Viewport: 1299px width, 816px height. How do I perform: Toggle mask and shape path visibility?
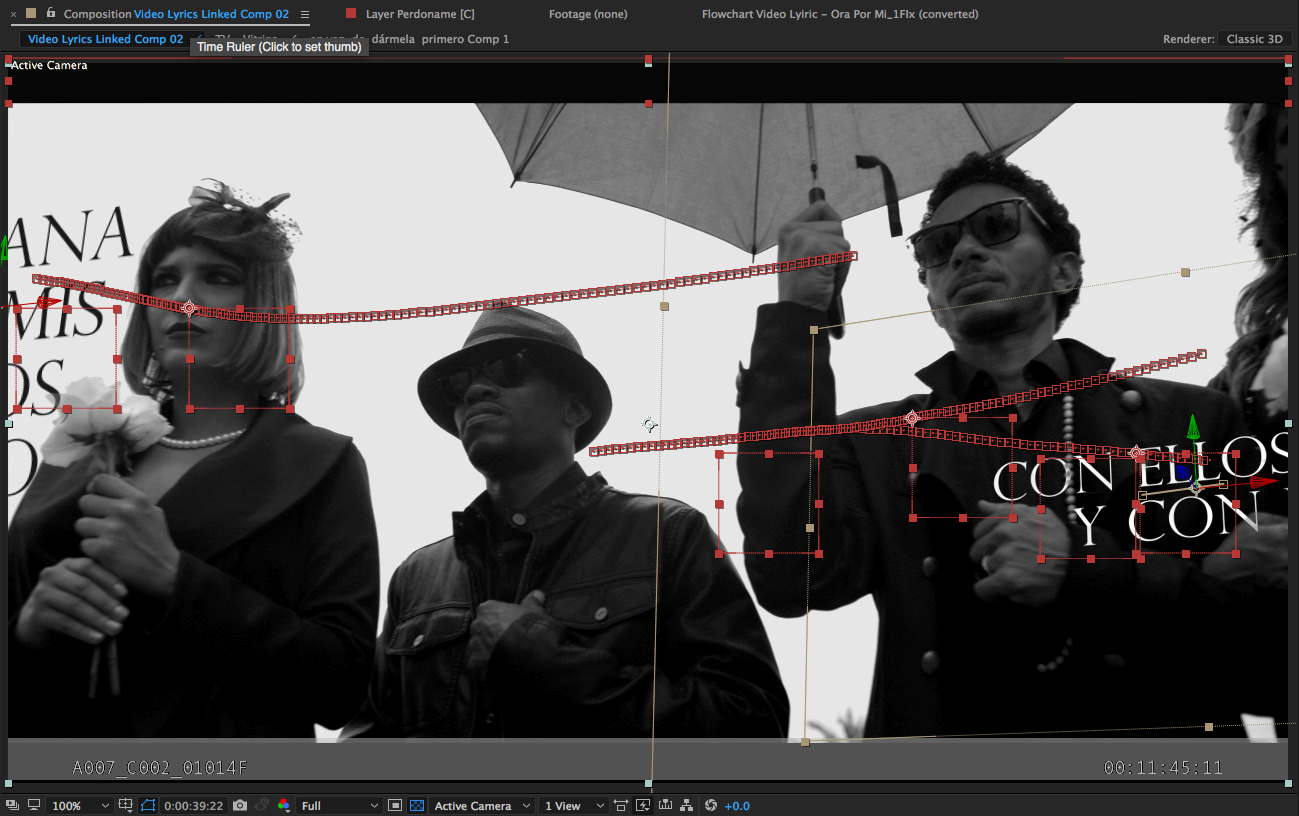click(x=149, y=805)
